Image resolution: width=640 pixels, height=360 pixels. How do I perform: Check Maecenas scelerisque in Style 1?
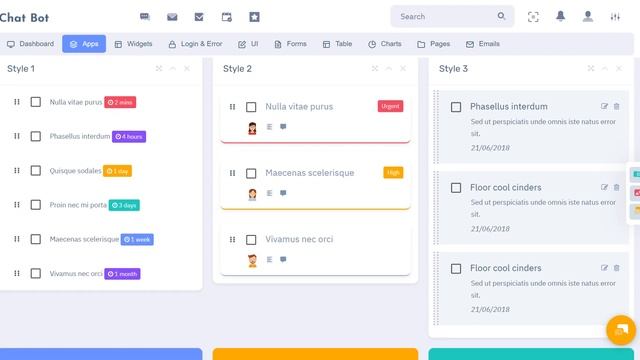36,239
